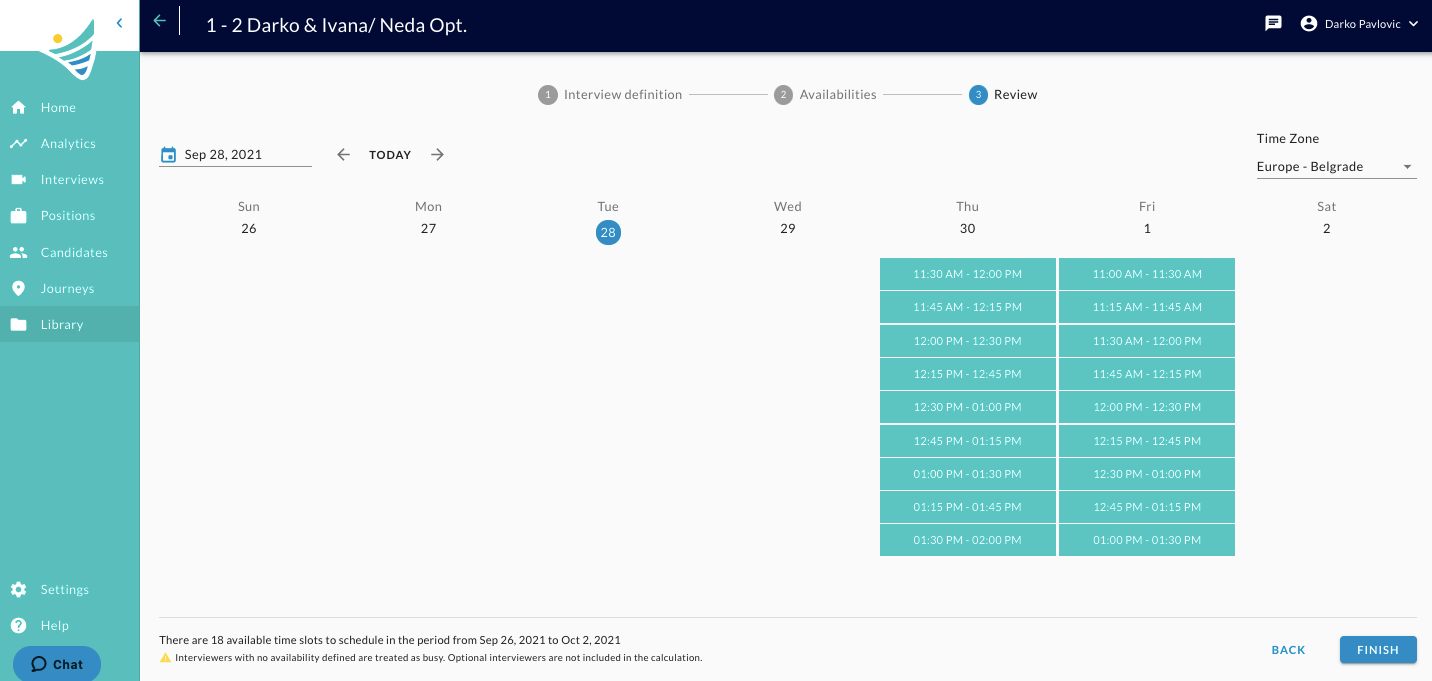1432x681 pixels.
Task: Go to Availabilities step
Action: pyautogui.click(x=826, y=95)
